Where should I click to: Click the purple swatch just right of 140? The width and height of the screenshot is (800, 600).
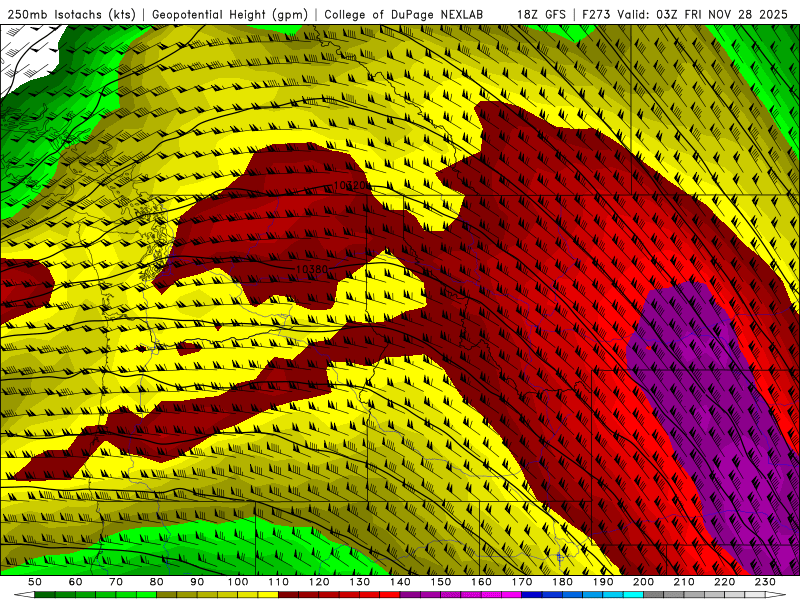(410, 595)
